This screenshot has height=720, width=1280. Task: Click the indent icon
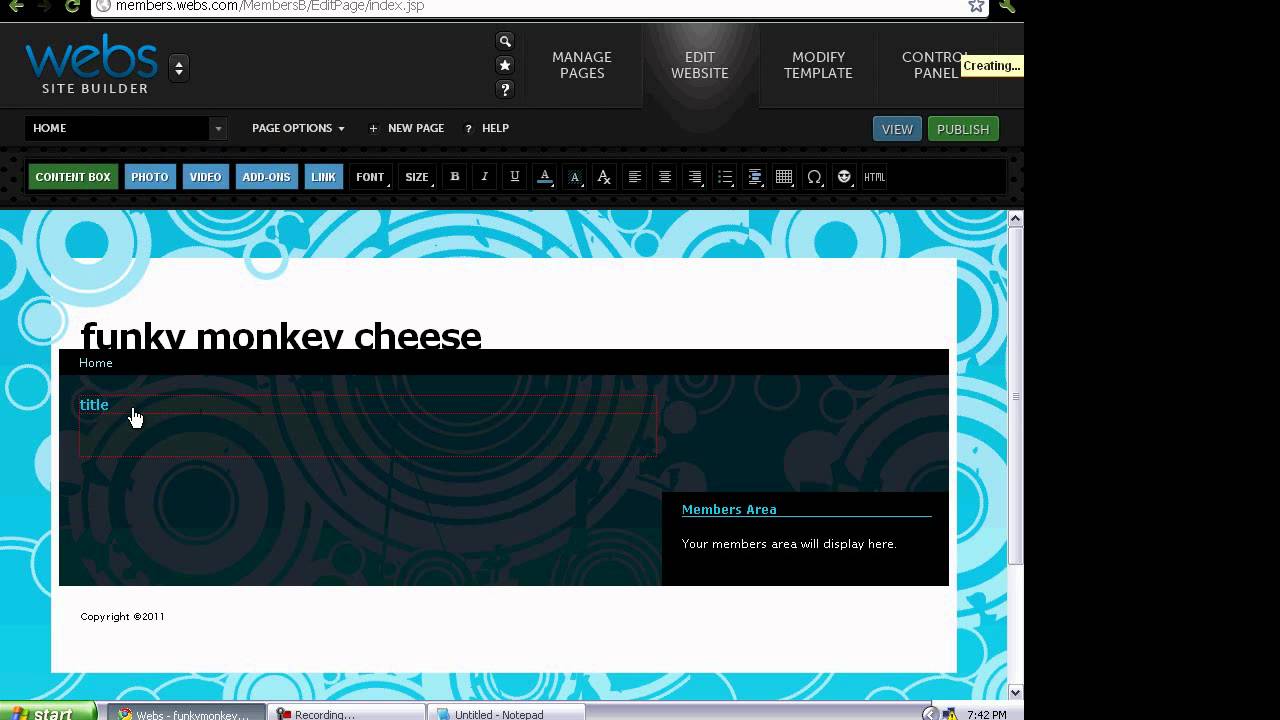[x=755, y=177]
